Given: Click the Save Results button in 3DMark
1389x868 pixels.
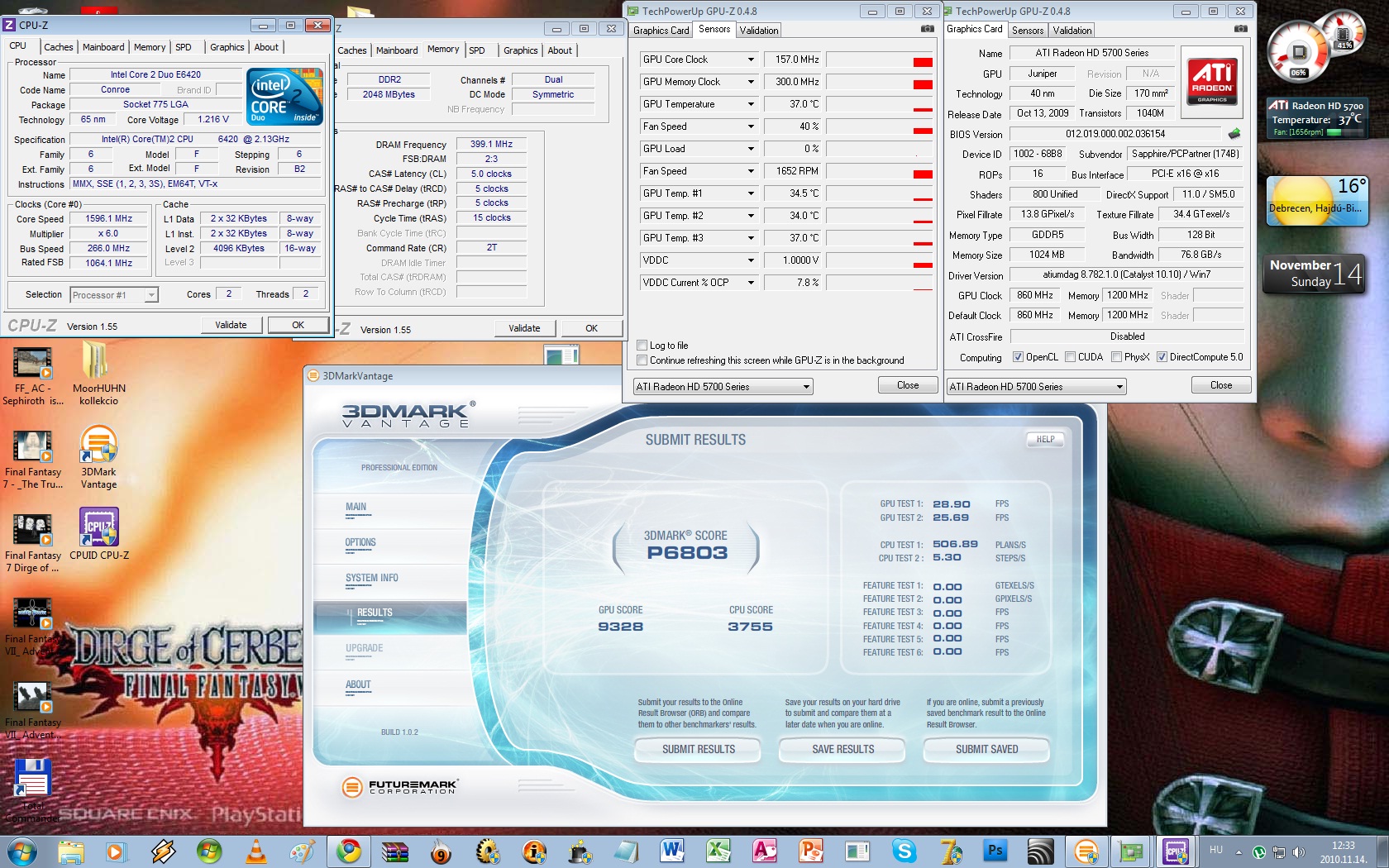Looking at the screenshot, I should click(x=842, y=750).
